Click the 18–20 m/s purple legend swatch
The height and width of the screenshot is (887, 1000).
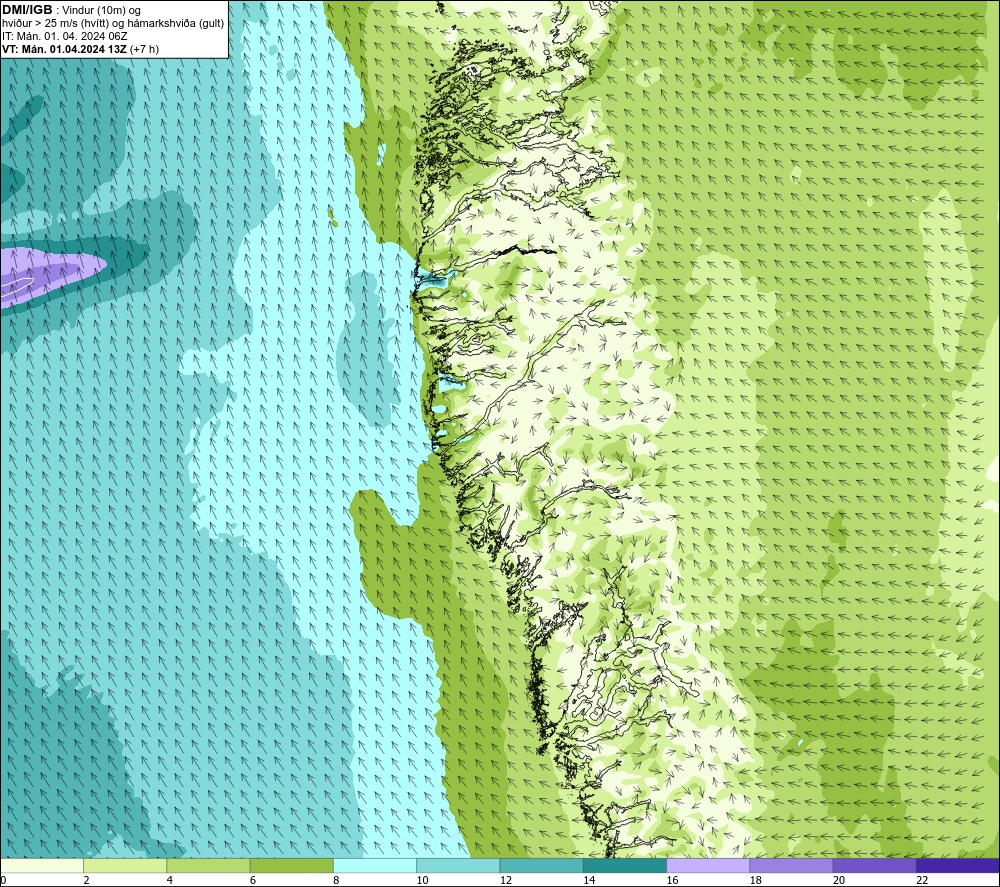791,866
